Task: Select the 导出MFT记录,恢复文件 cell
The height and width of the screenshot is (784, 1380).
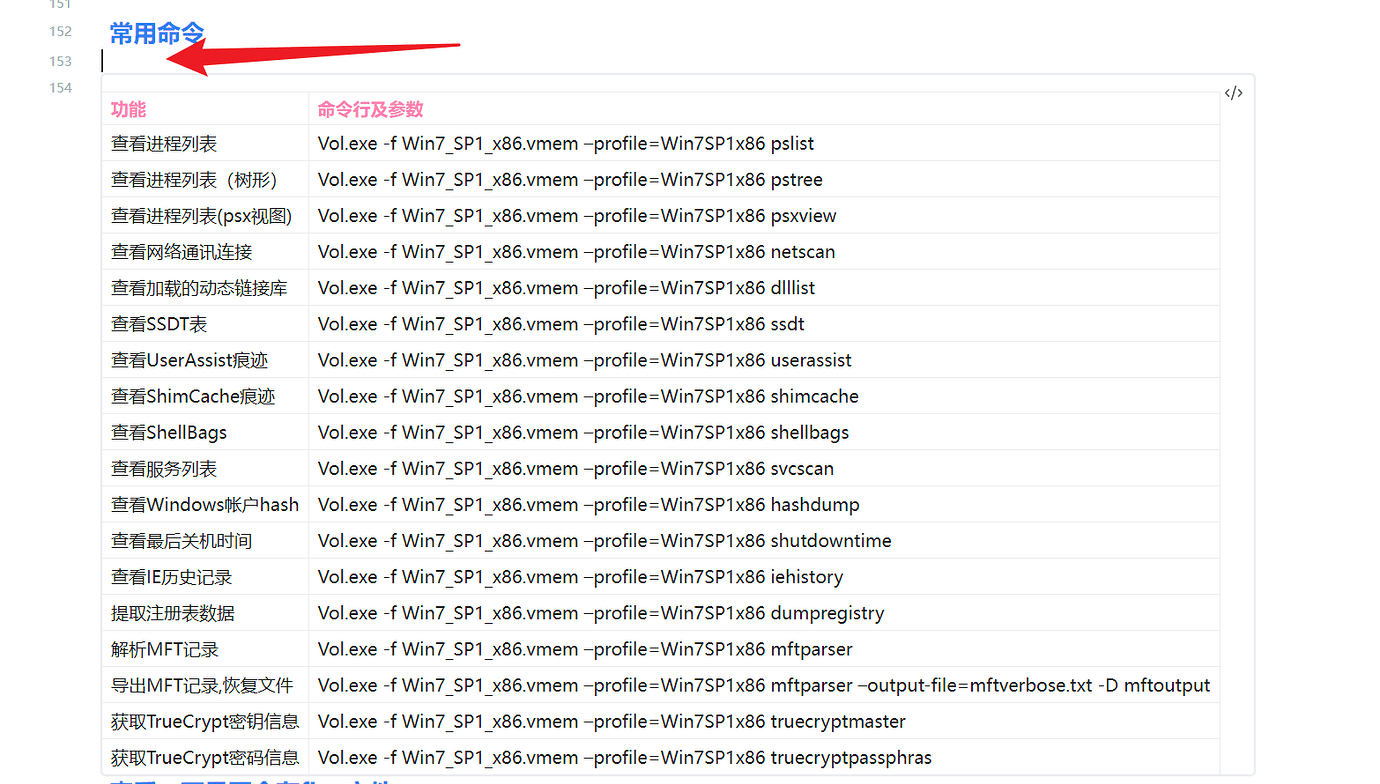Action: click(205, 684)
